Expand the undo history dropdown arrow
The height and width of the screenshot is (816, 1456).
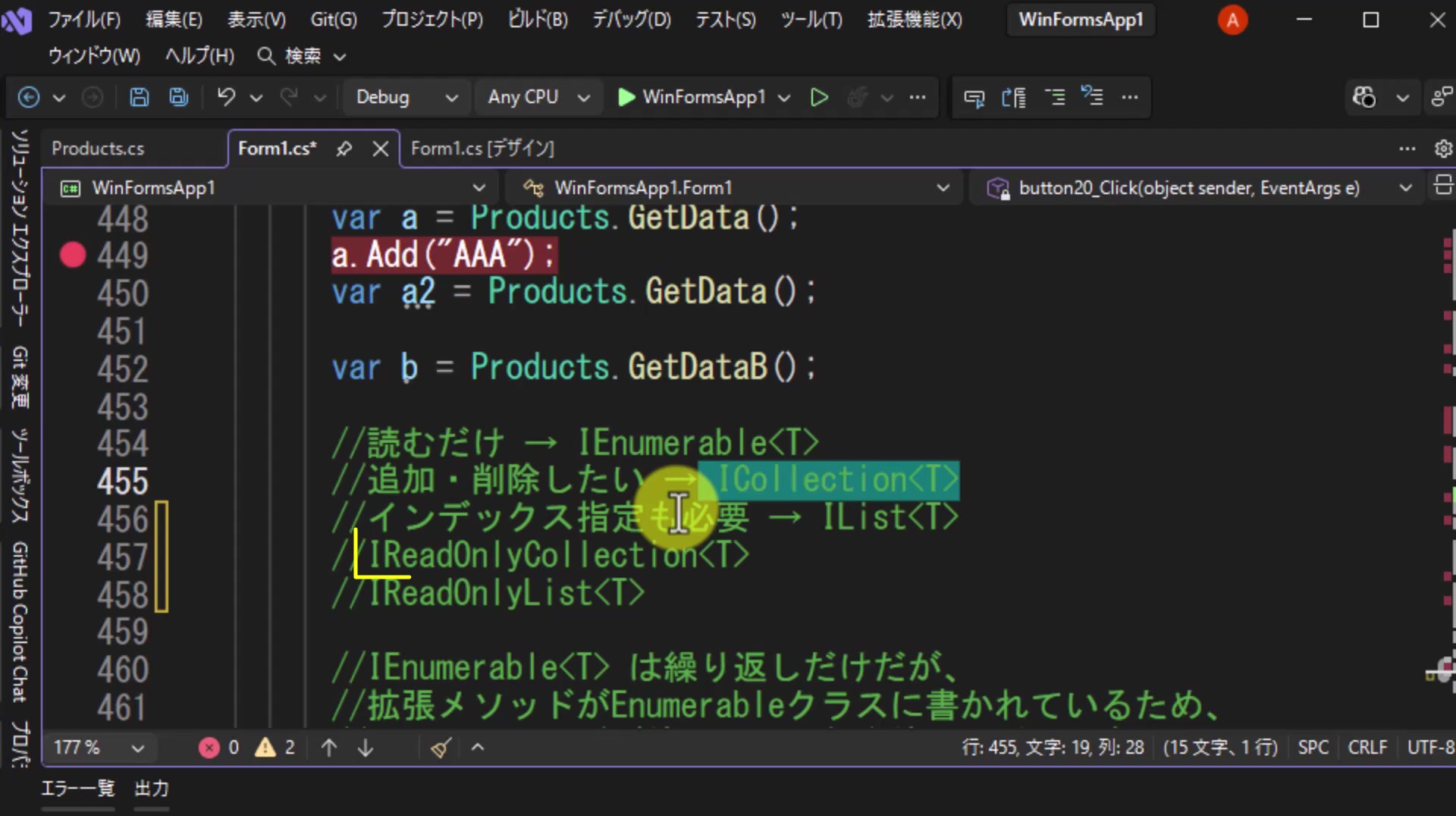(x=256, y=98)
